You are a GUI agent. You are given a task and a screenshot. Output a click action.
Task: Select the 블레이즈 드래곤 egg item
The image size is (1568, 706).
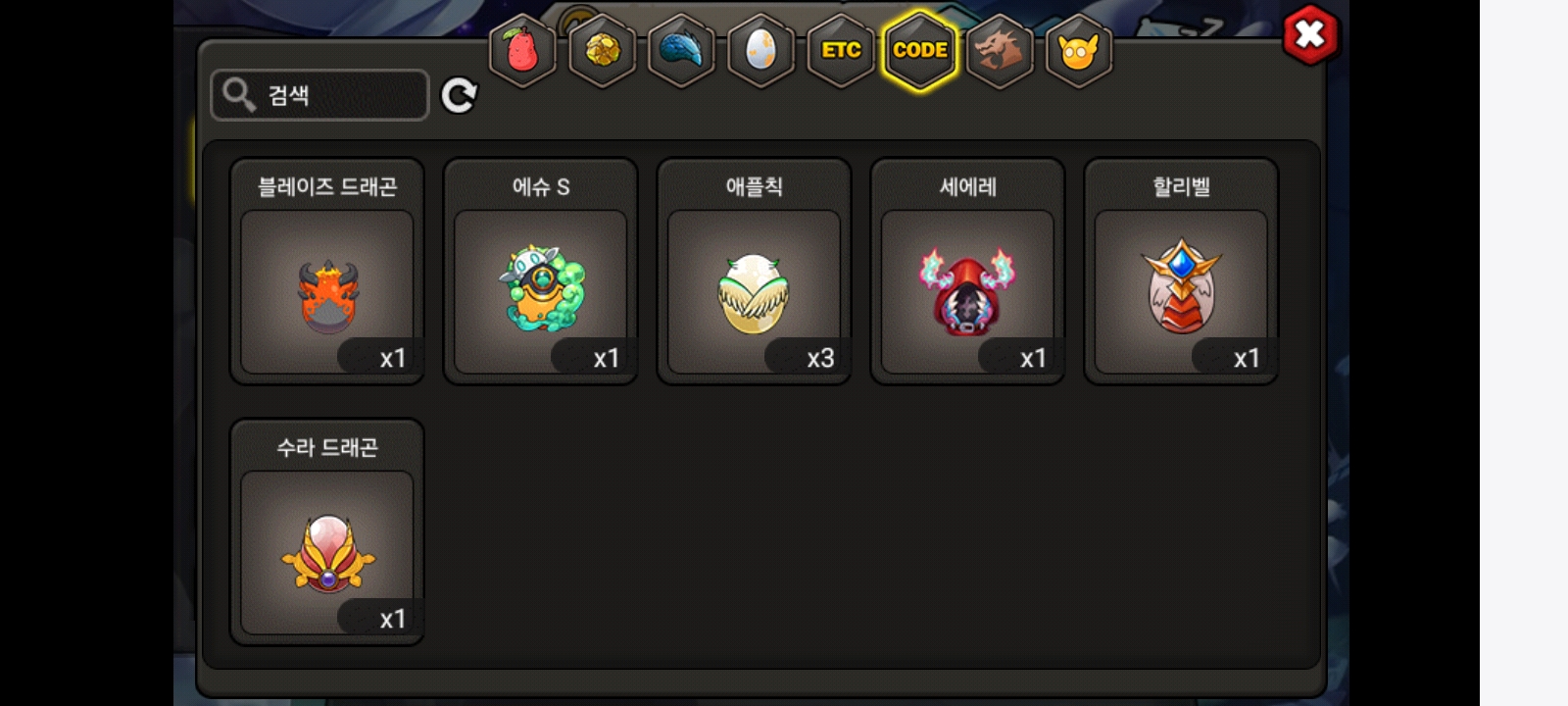point(327,272)
